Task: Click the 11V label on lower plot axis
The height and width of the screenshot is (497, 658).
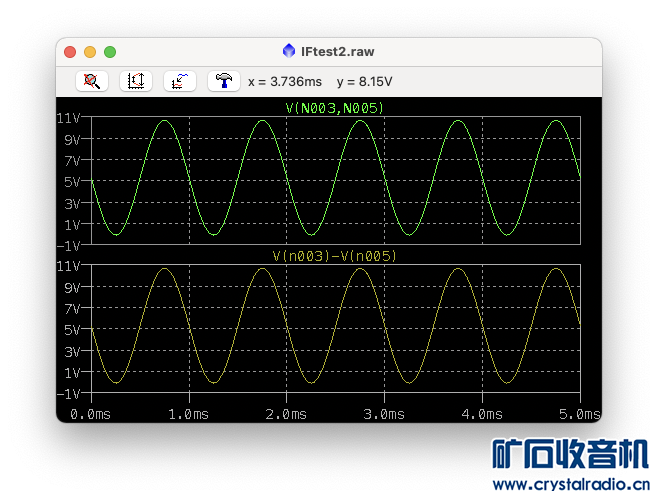Action: pyautogui.click(x=68, y=267)
